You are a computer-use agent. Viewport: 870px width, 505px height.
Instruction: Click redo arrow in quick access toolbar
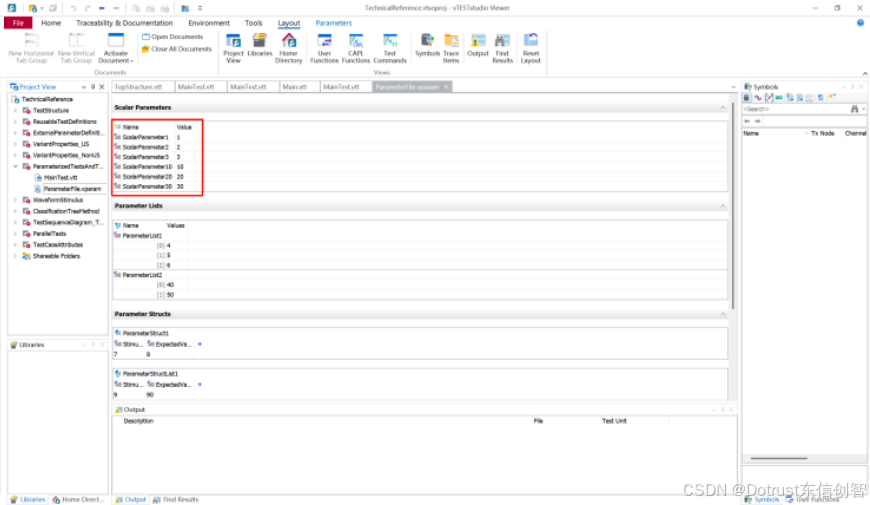tap(87, 8)
